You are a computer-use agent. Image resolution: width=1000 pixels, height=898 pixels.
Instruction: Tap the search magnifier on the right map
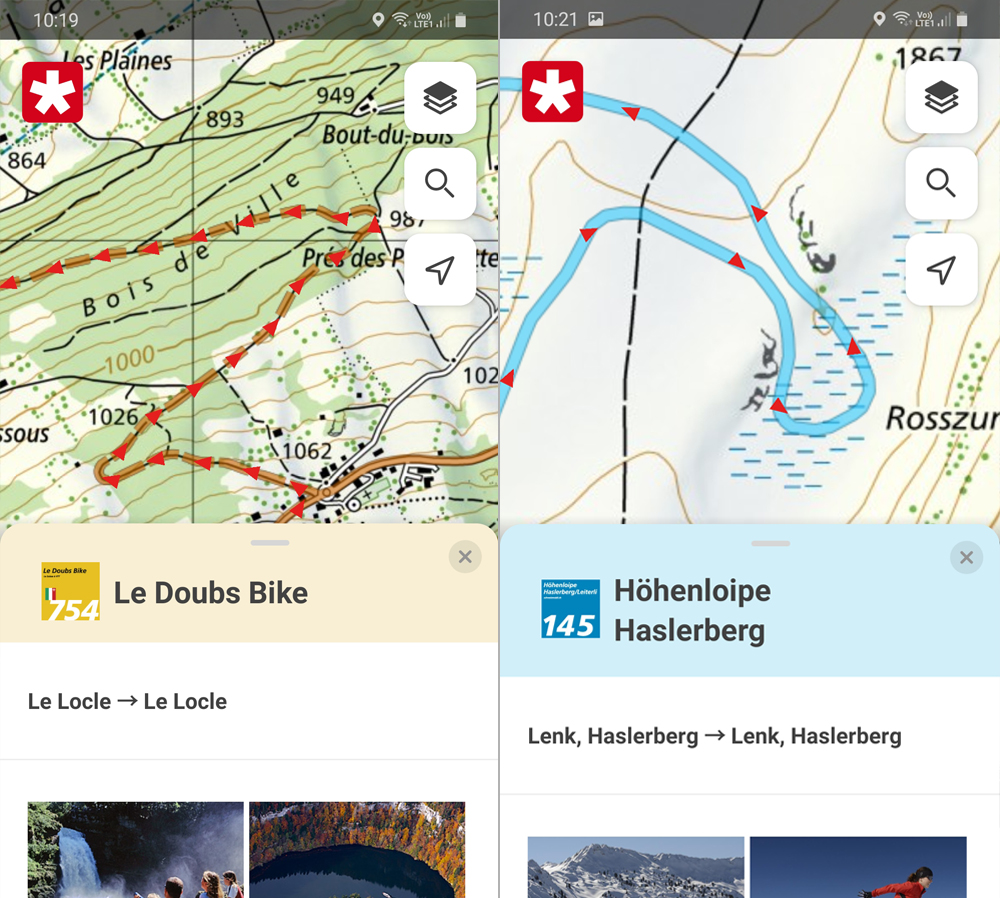[941, 184]
